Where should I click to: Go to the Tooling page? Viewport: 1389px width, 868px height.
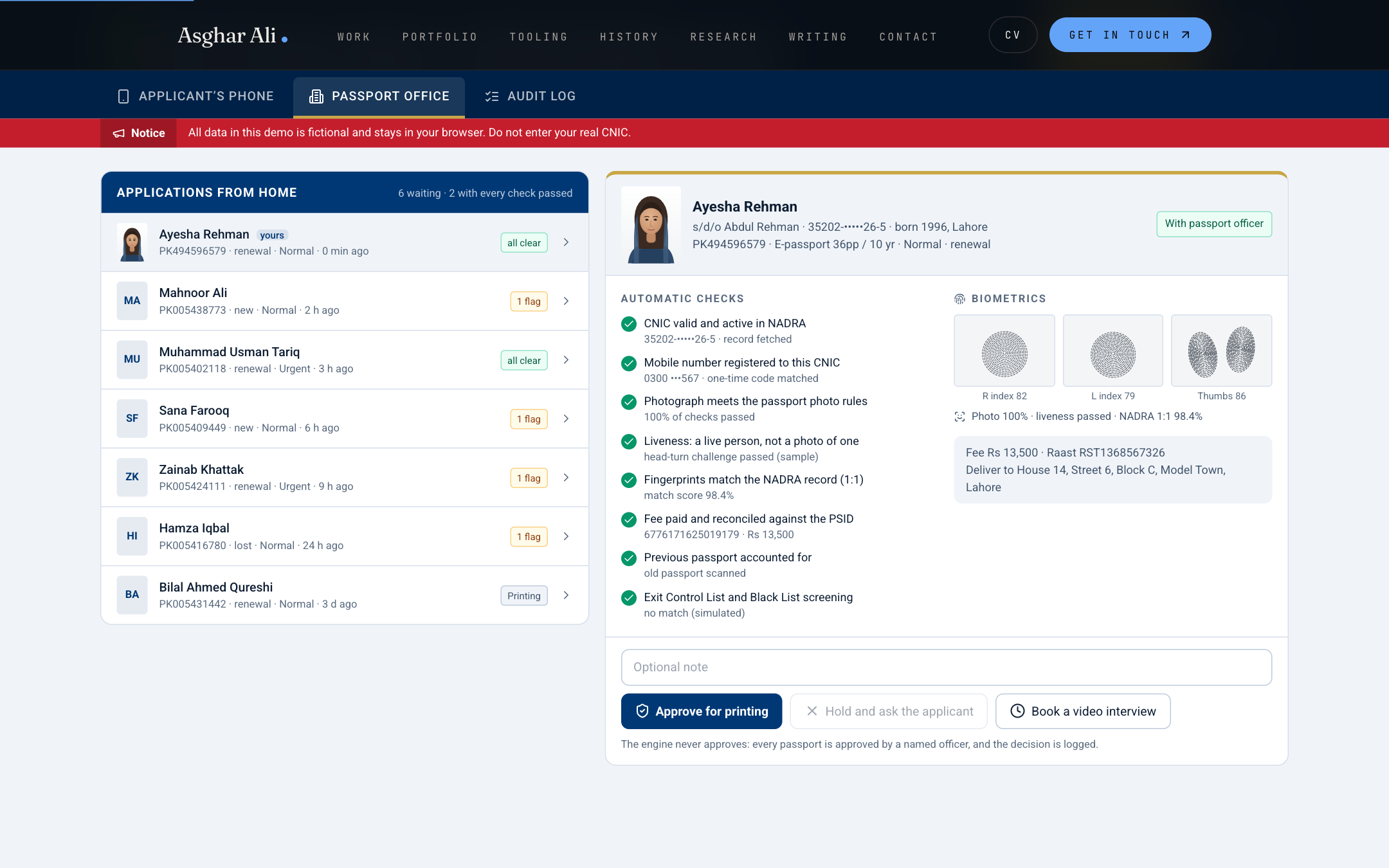tap(539, 37)
